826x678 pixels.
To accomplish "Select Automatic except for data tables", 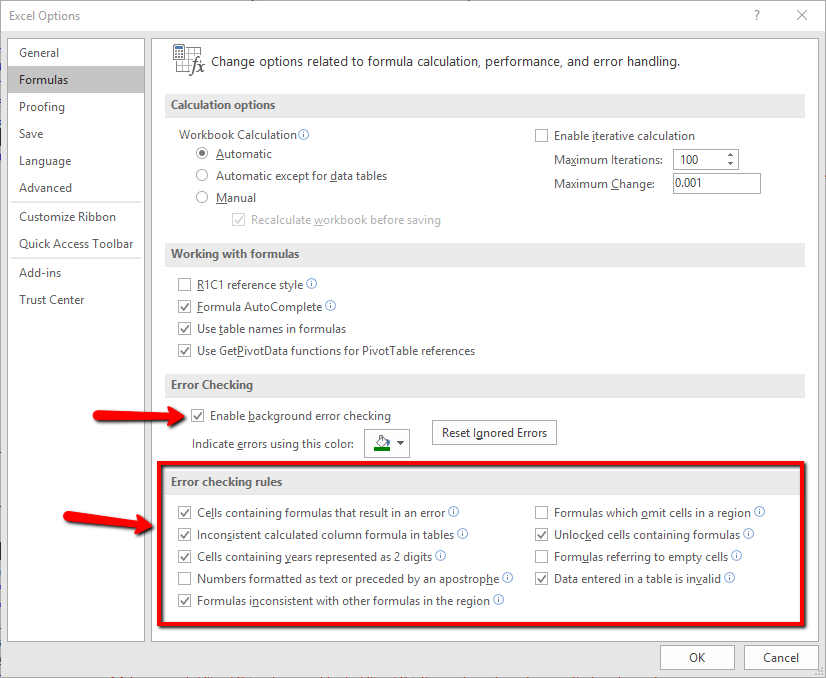I will coord(202,175).
